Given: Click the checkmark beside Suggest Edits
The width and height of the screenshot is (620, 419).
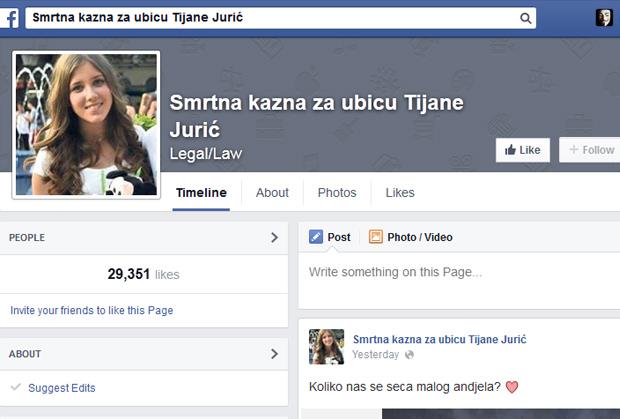Looking at the screenshot, I should tap(15, 387).
